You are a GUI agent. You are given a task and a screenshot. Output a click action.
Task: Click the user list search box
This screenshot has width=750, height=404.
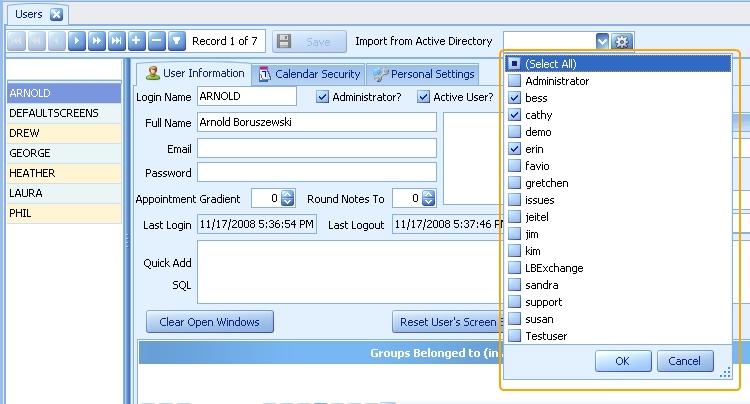64,70
